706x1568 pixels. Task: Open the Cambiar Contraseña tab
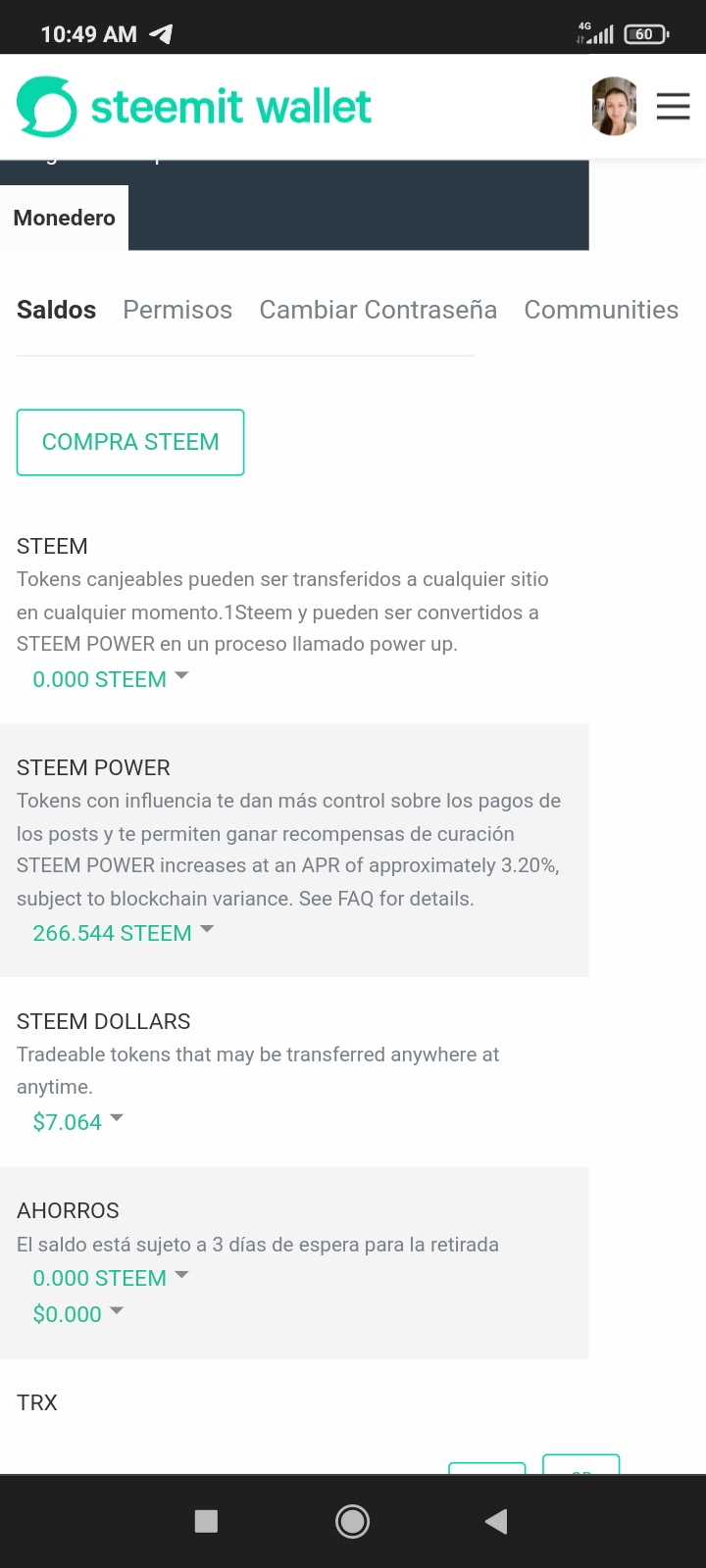(378, 310)
